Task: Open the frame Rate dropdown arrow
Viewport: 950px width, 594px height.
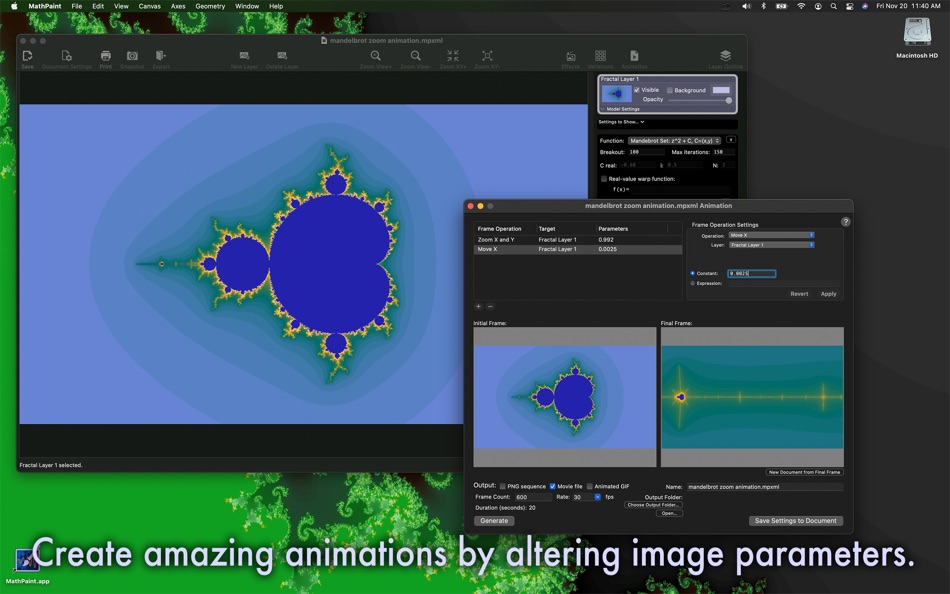Action: point(597,497)
